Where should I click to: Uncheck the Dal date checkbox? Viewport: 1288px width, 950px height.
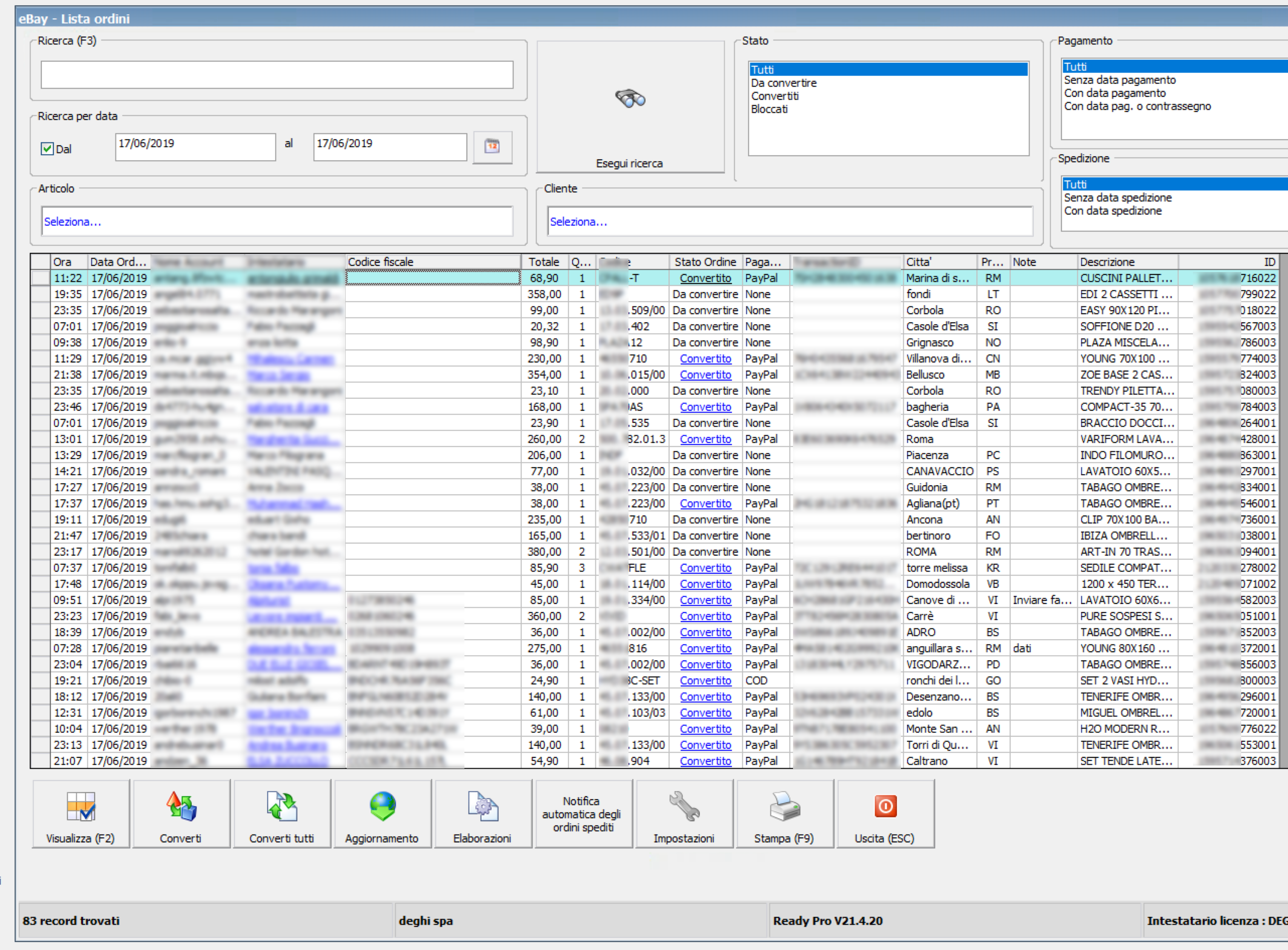47,149
